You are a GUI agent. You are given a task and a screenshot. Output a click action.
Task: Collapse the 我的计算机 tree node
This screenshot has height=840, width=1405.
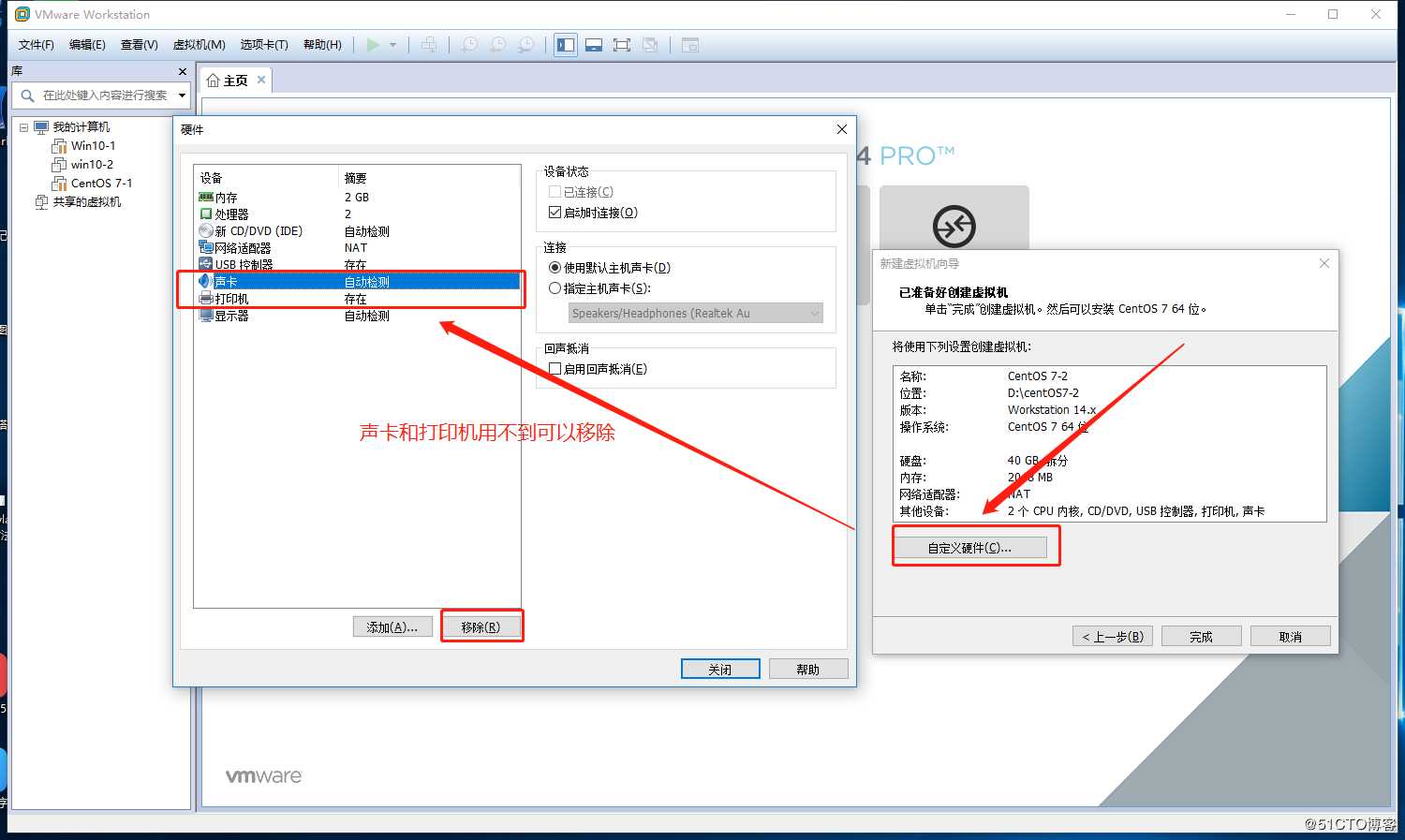pyautogui.click(x=24, y=127)
